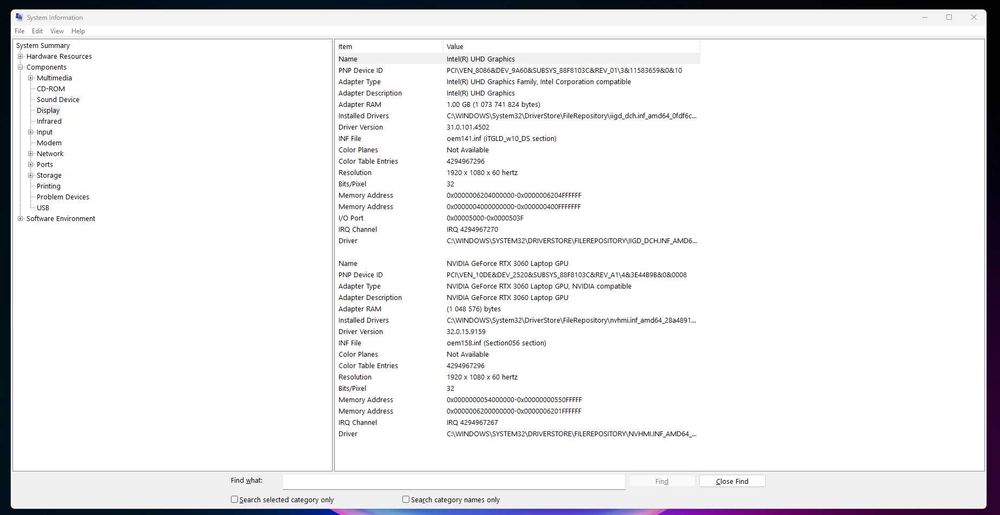Select the Infrared tree item
Viewport: 1000px width, 515px height.
point(48,121)
